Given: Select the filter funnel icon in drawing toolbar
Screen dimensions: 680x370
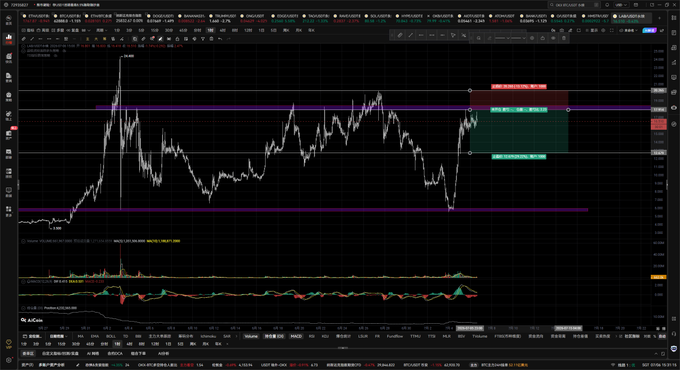Looking at the screenshot, I should (203, 39).
